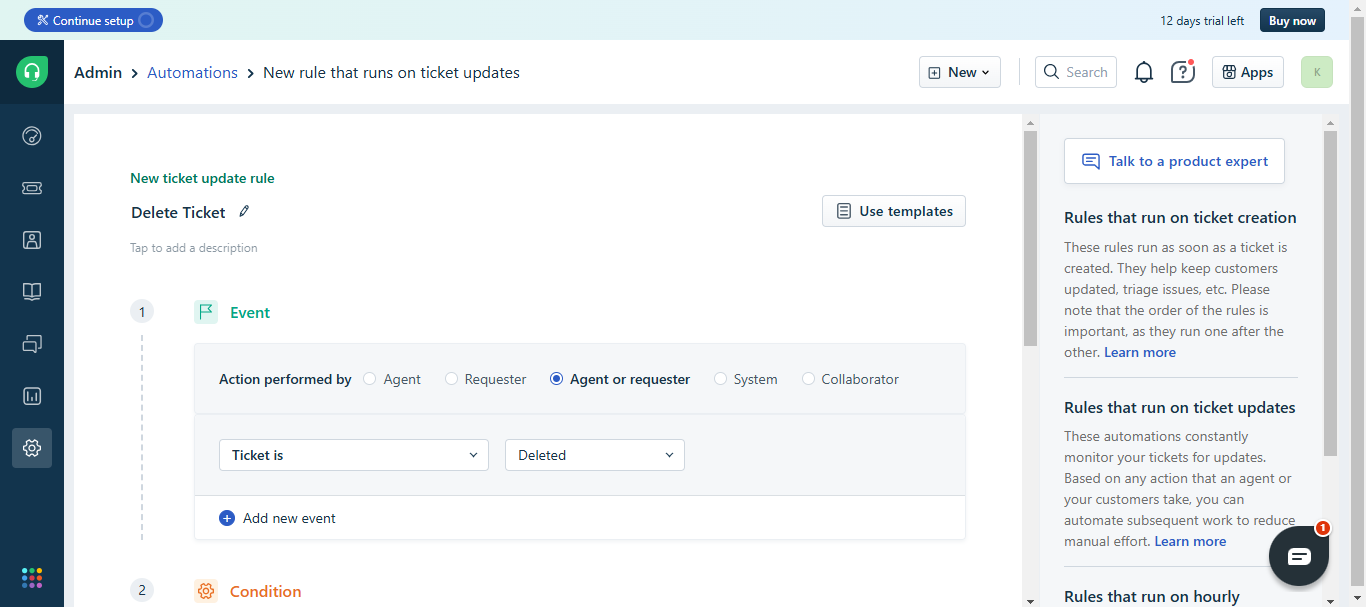Screen dimensions: 1366x607
Task: Open the Deleted value dropdown
Action: 595,455
